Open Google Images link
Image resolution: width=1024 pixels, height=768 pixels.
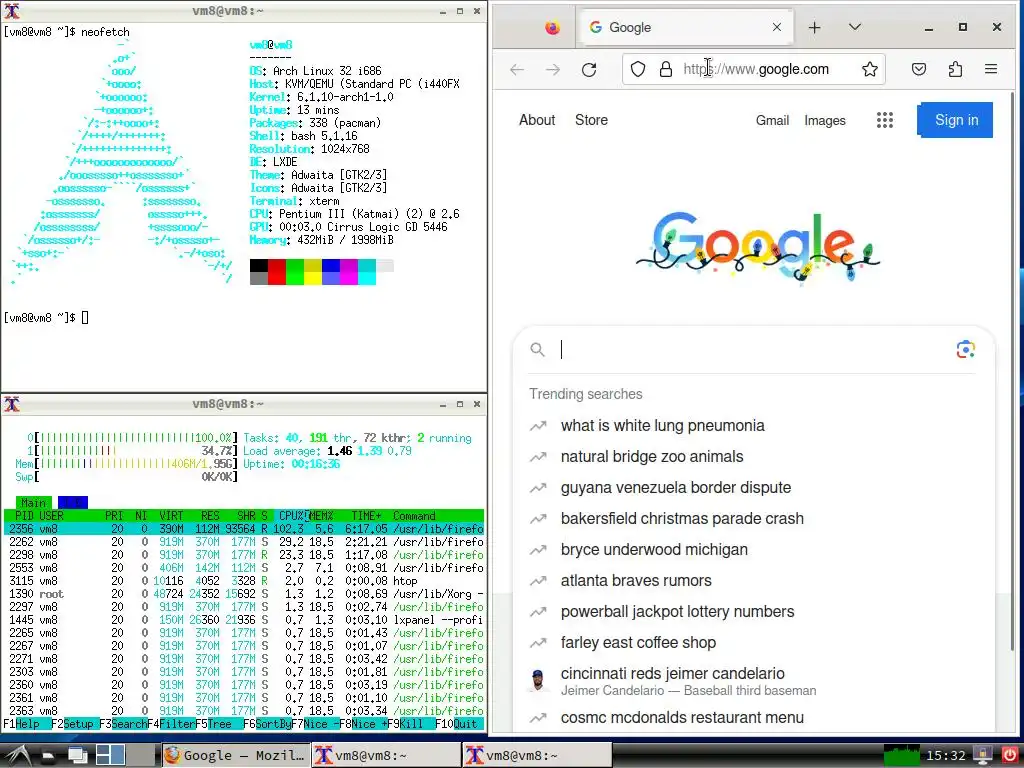pos(825,120)
